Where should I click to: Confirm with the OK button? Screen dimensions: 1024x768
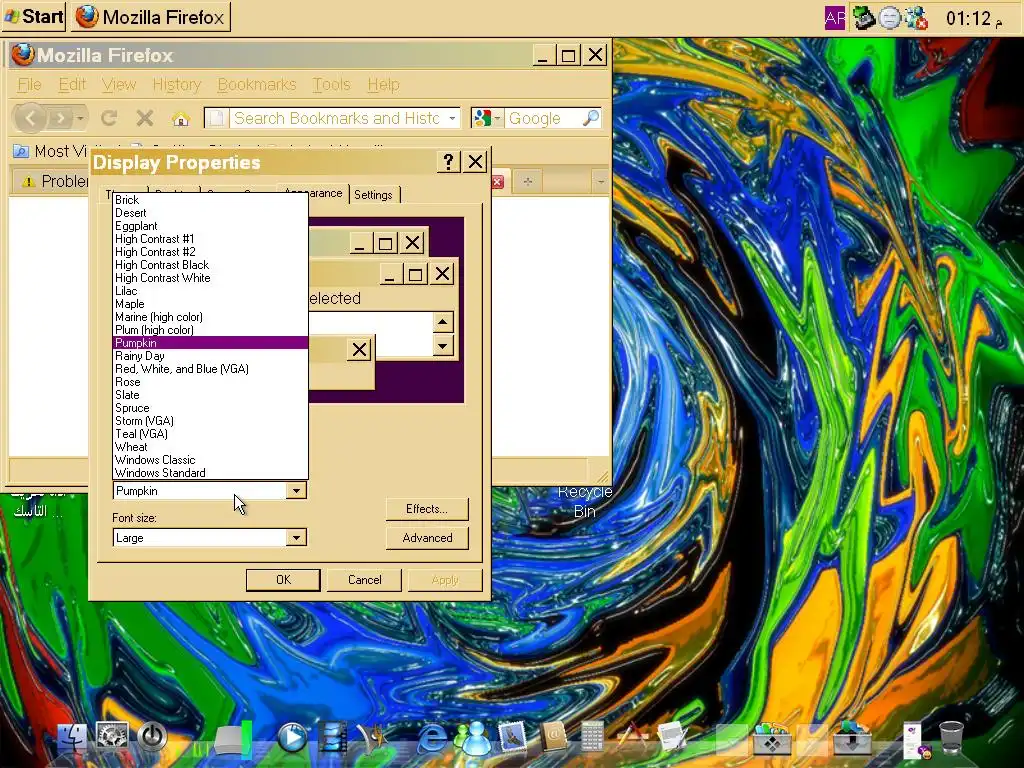(283, 580)
